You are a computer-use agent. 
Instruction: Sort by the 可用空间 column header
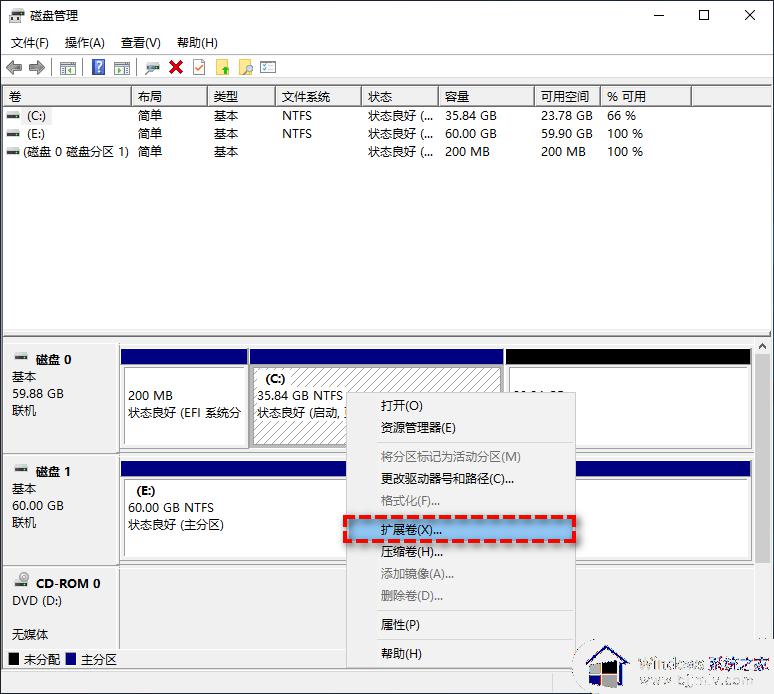click(x=568, y=96)
